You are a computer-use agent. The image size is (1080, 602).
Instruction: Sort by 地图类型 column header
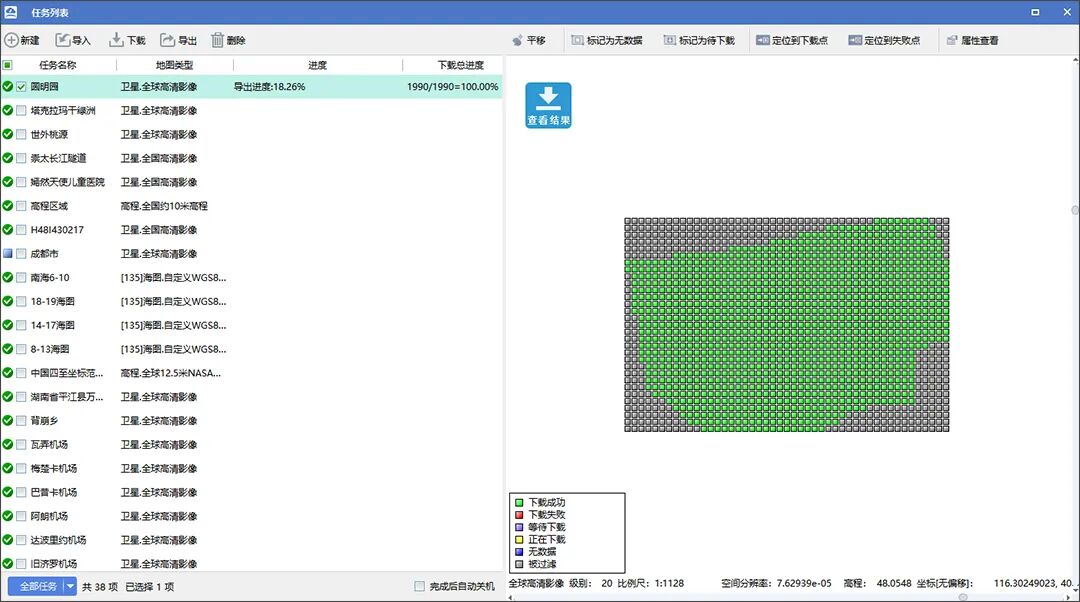[x=175, y=65]
